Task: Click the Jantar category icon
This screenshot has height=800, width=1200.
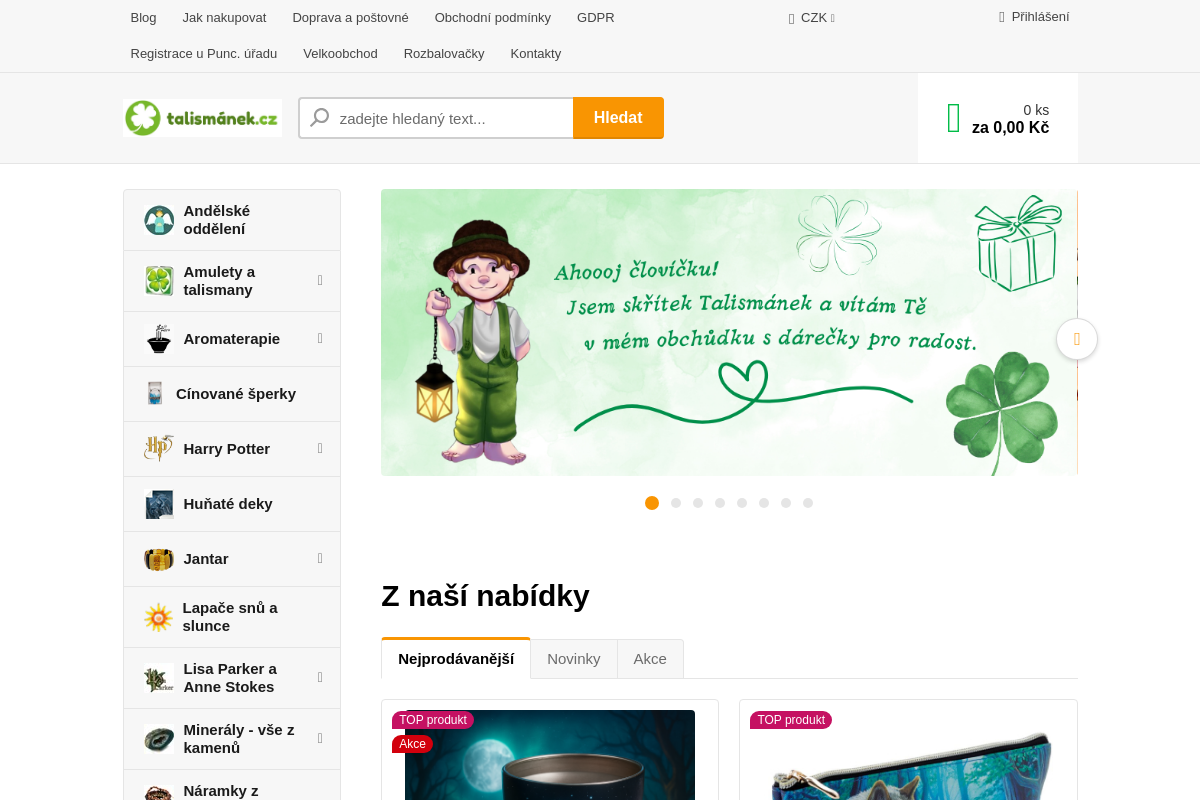Action: point(159,559)
